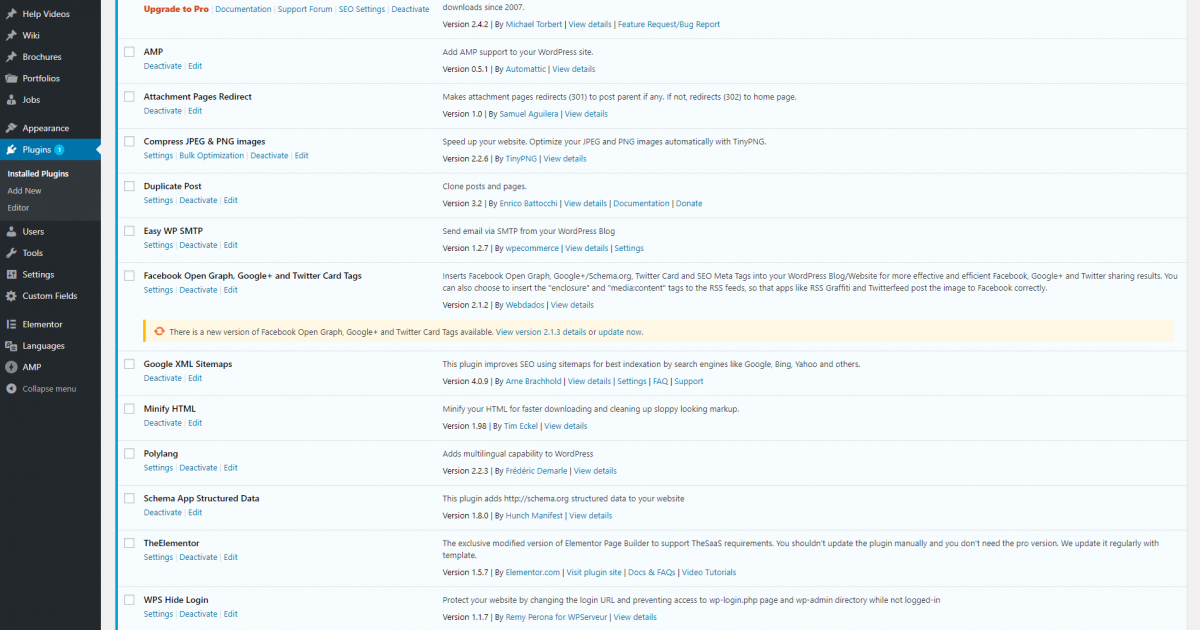Open Bulk Optimization for Compress JPEG plugin

[212, 156]
